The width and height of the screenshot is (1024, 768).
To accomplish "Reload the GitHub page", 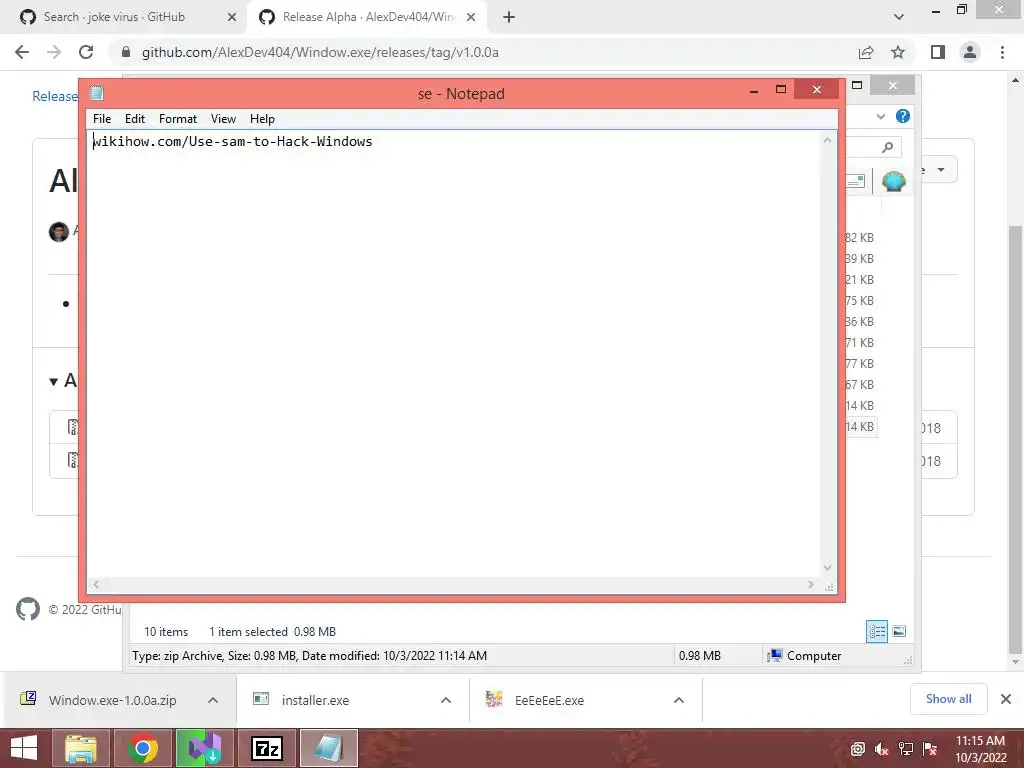I will (x=86, y=52).
